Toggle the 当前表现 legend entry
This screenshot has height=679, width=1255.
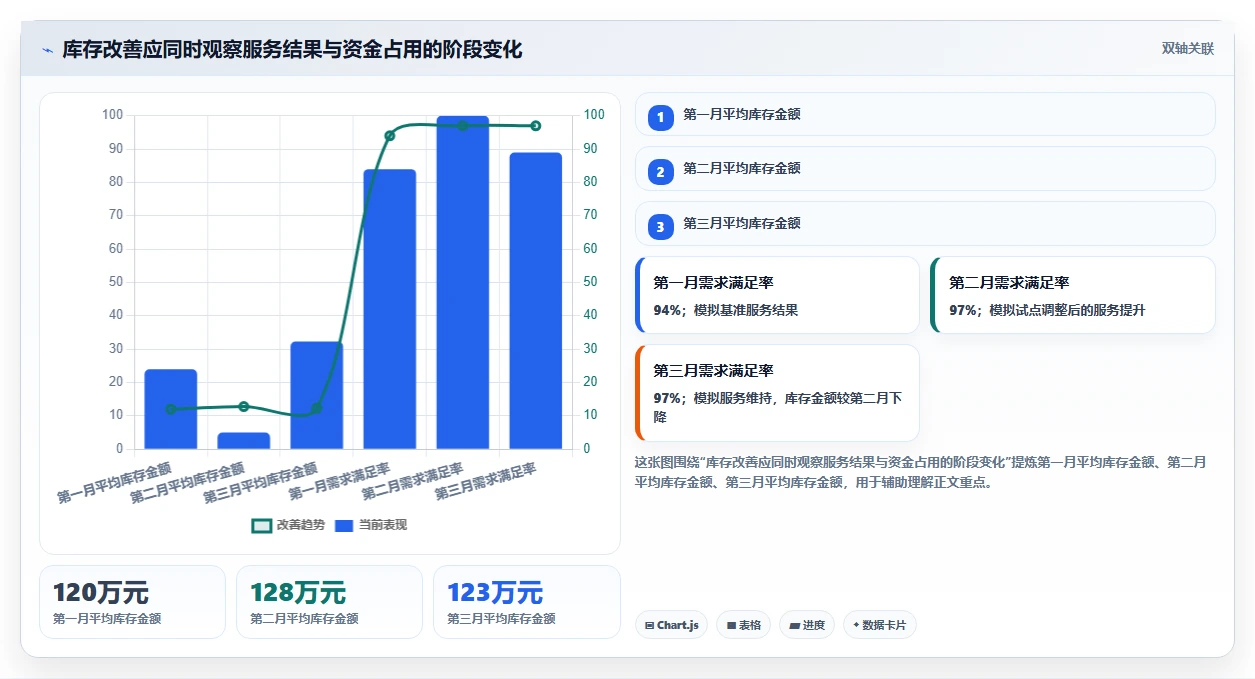click(x=371, y=525)
